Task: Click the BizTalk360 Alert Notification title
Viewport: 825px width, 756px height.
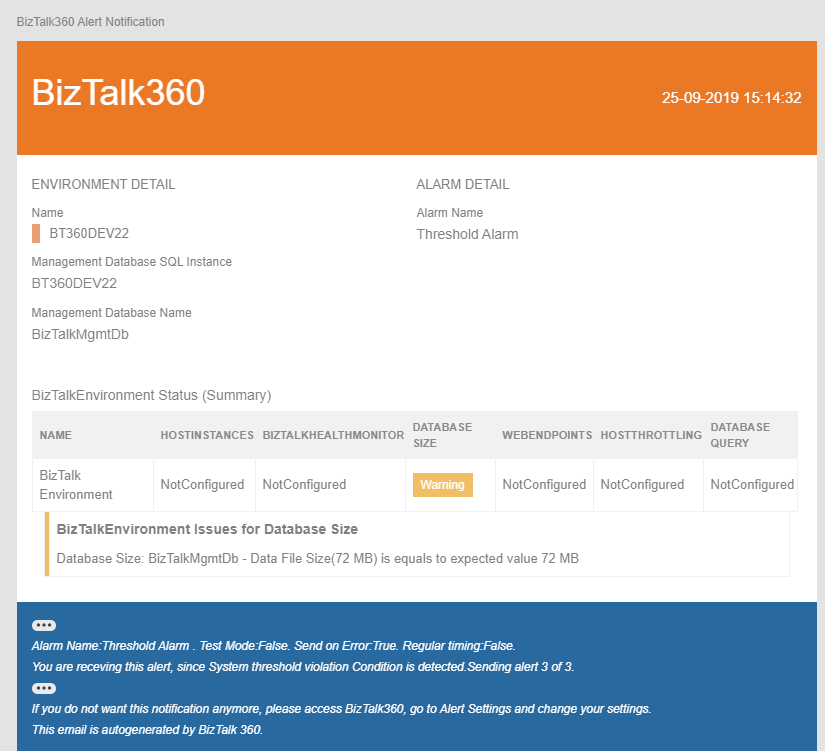Action: [x=90, y=22]
